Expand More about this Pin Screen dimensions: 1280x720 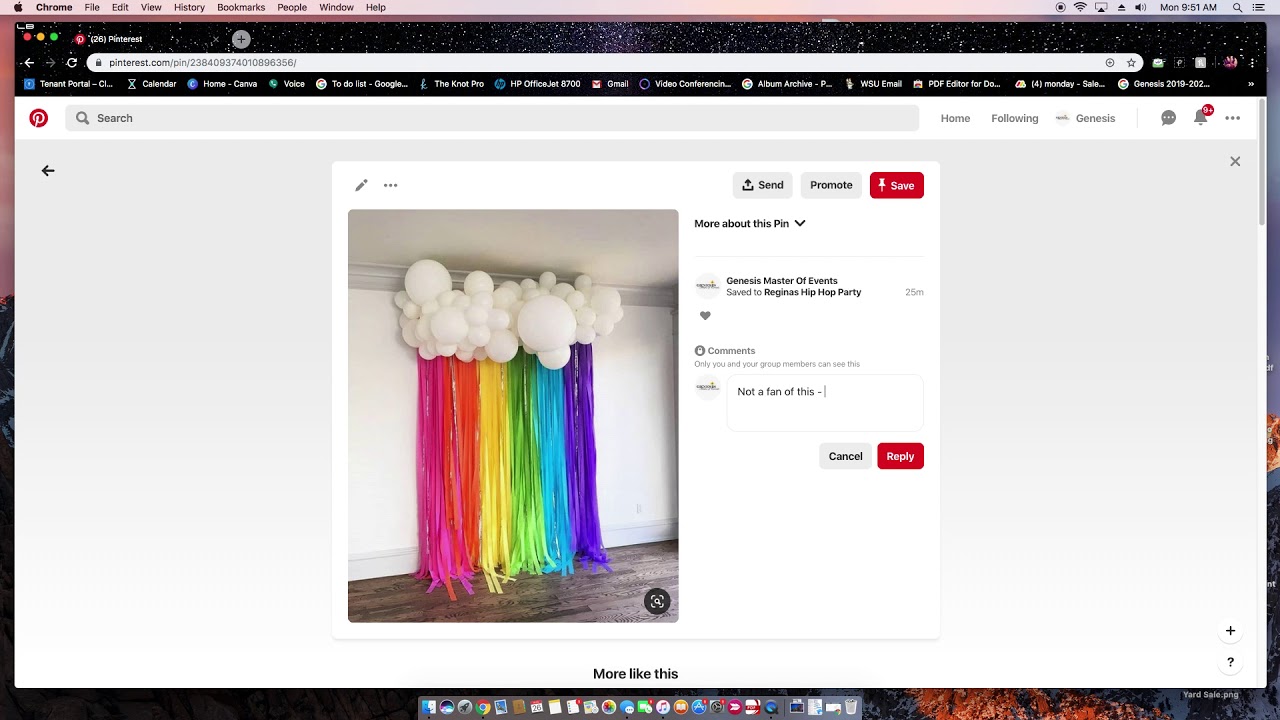pos(750,223)
